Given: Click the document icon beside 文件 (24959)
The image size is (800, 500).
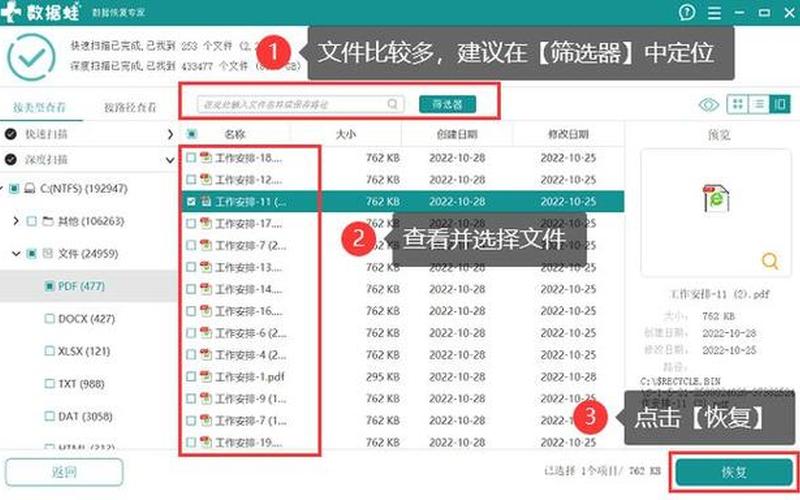Looking at the screenshot, I should tap(47, 254).
